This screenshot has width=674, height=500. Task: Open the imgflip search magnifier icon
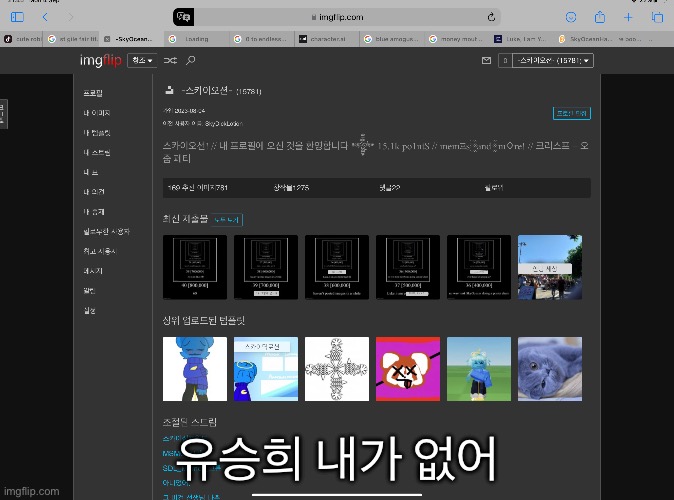pyautogui.click(x=191, y=61)
